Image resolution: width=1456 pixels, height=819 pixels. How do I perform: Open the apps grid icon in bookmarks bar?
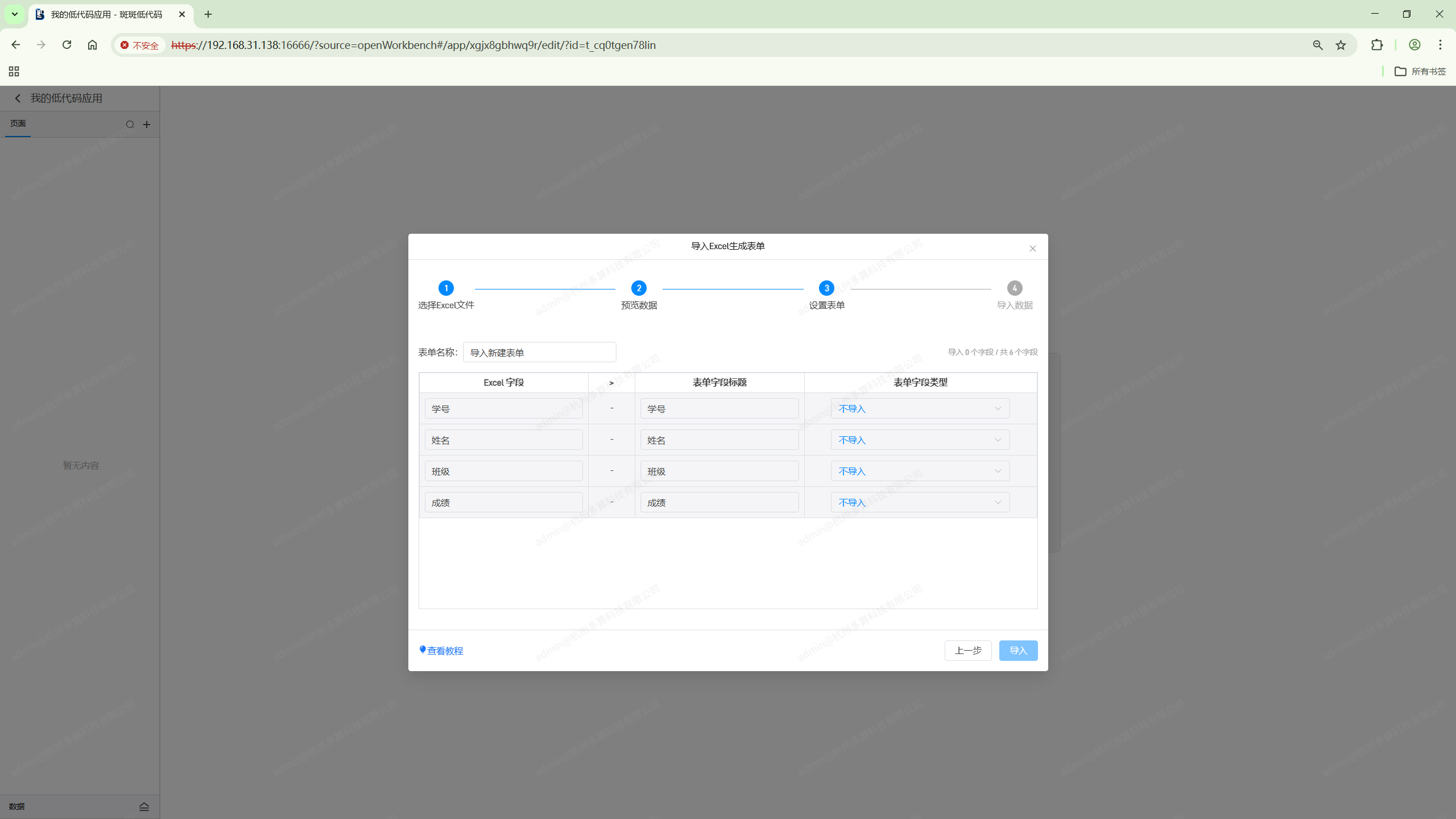(x=14, y=71)
